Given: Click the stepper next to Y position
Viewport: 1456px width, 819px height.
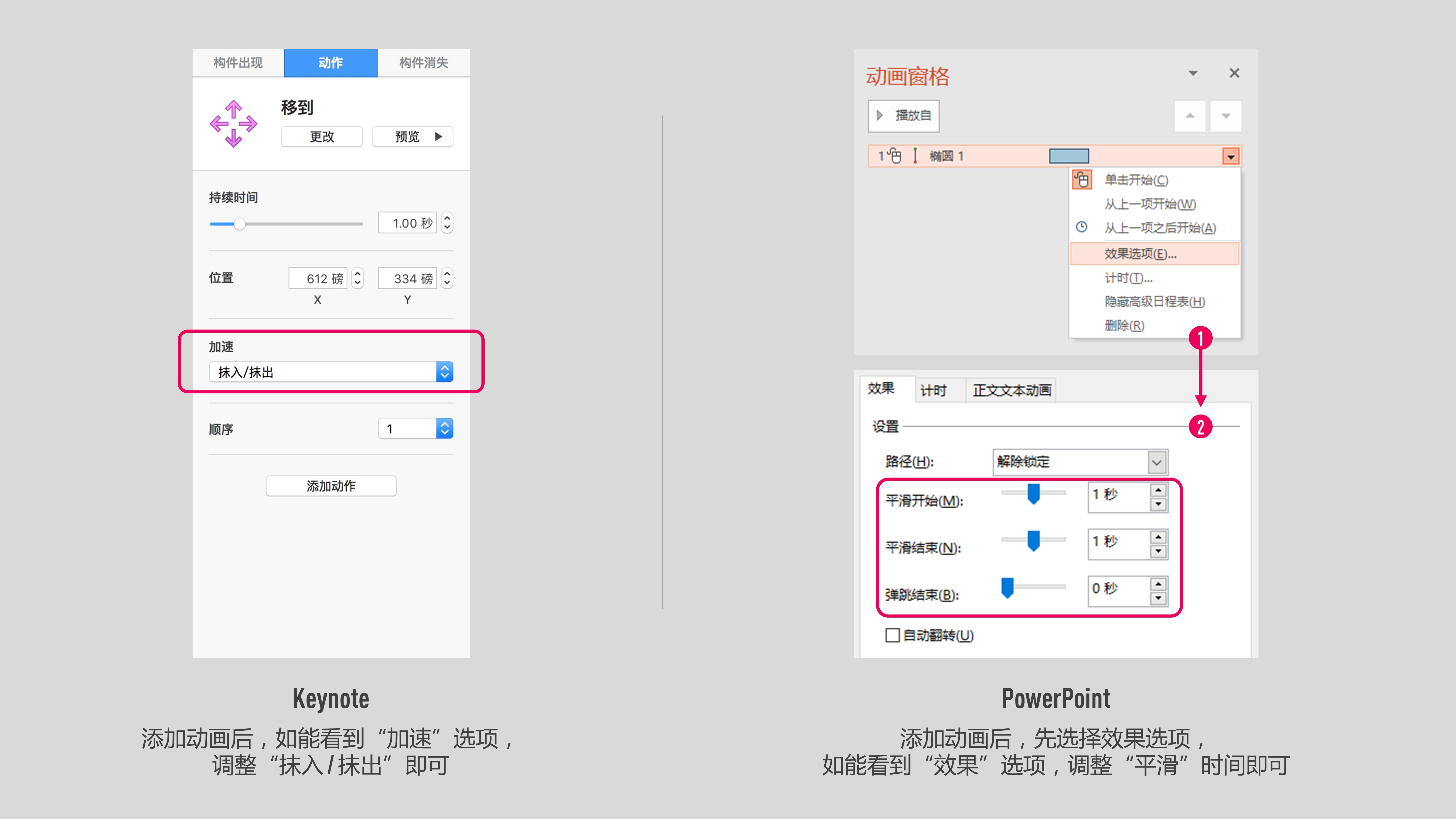Looking at the screenshot, I should pos(447,279).
